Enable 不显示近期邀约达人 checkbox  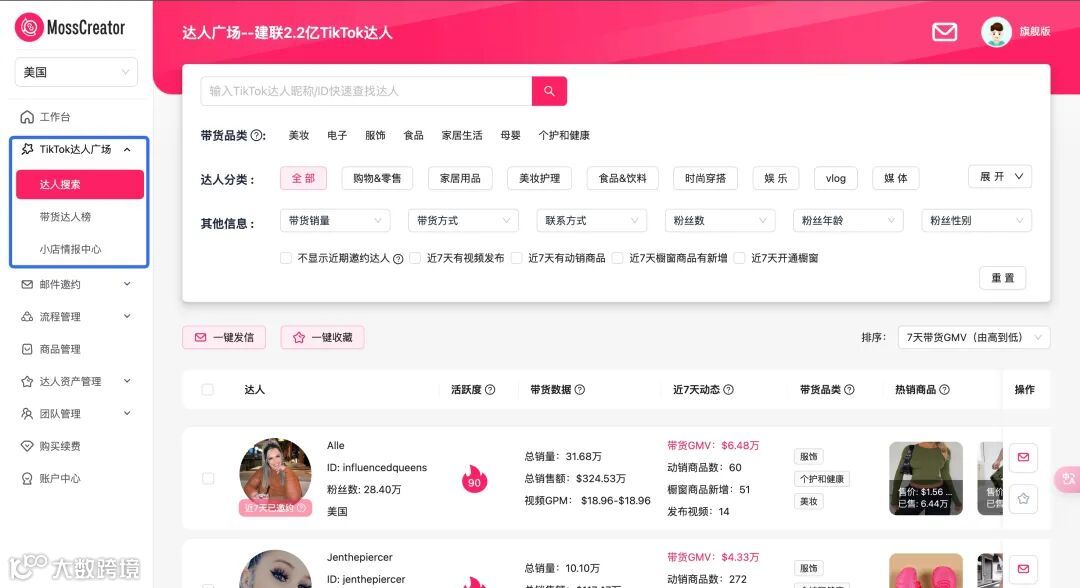[286, 258]
